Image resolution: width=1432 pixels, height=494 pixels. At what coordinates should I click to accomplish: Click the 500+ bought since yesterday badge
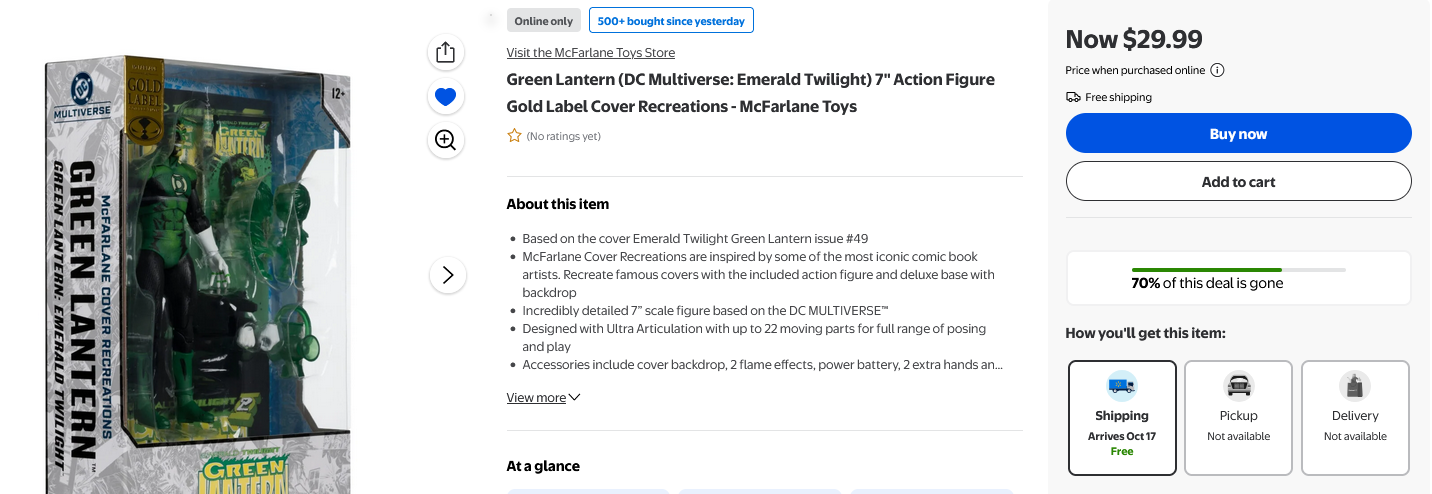coord(671,21)
